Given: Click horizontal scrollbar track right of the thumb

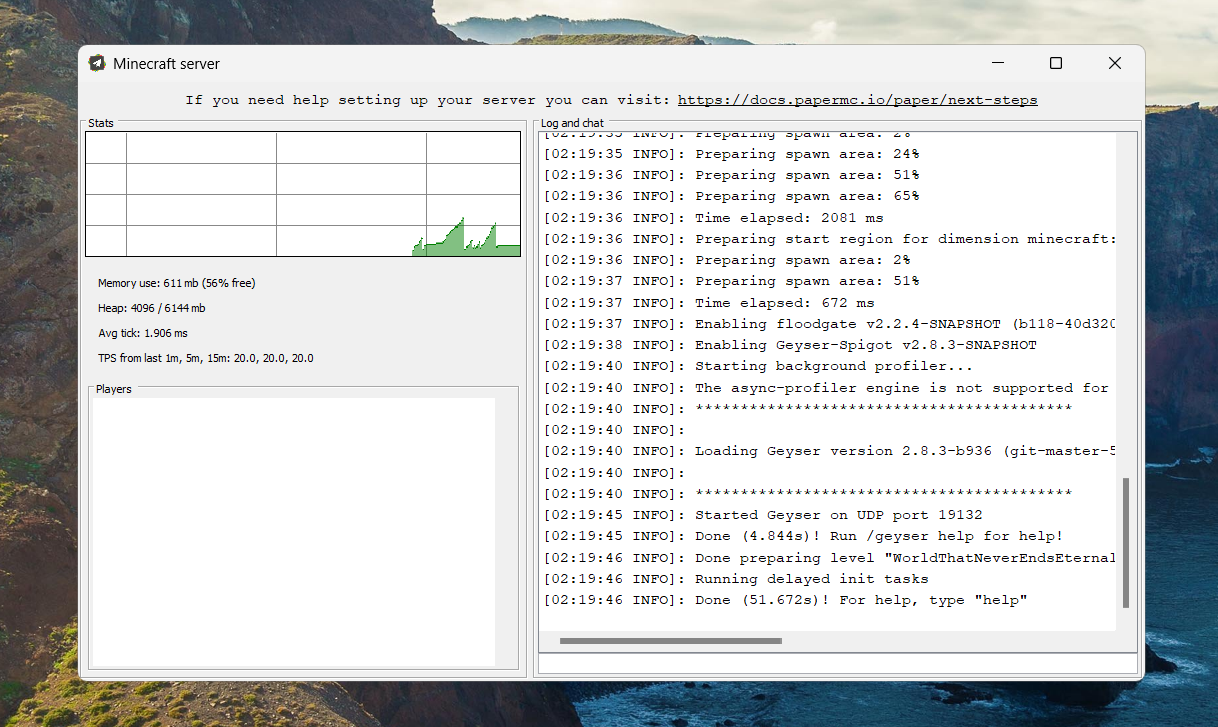Looking at the screenshot, I should 950,641.
